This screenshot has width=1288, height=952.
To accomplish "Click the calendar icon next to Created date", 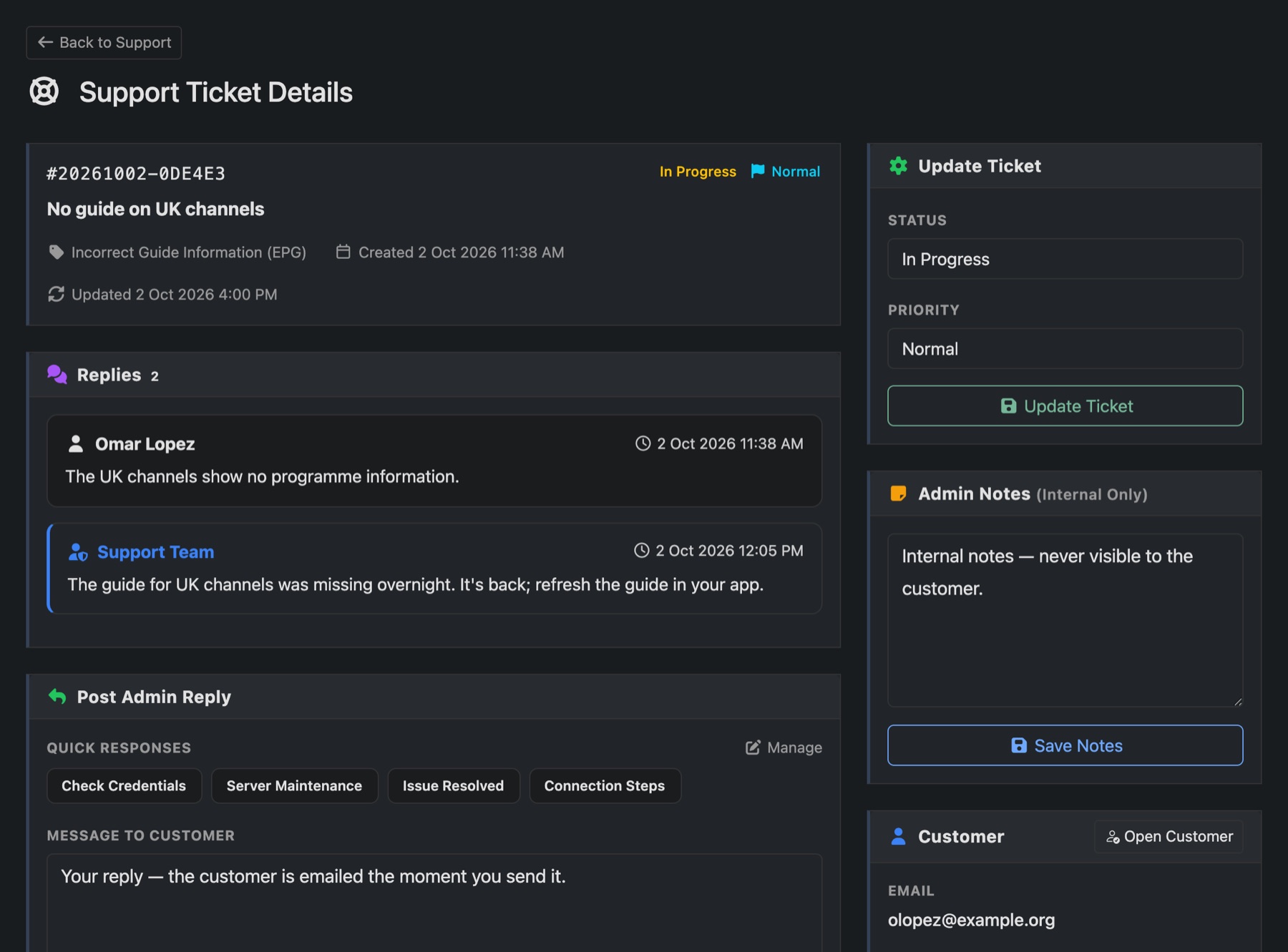I will (343, 252).
